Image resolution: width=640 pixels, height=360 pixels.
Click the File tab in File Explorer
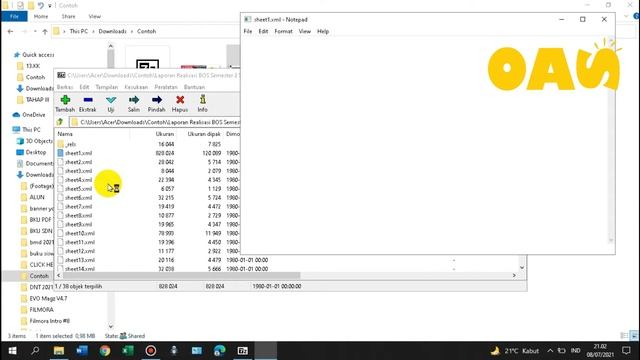[x=14, y=16]
